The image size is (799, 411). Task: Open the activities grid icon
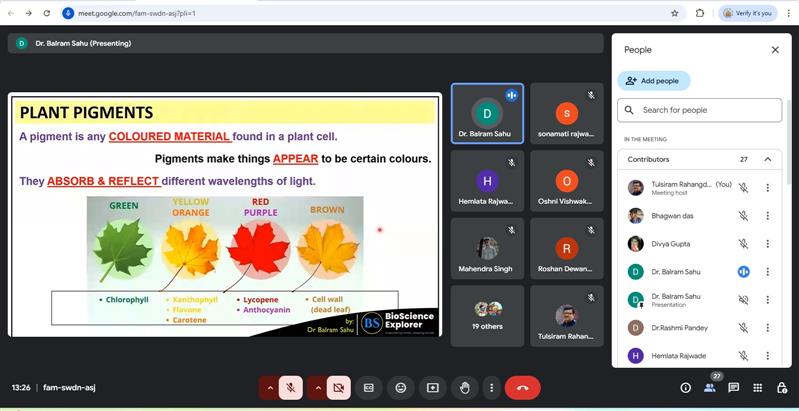coord(758,388)
